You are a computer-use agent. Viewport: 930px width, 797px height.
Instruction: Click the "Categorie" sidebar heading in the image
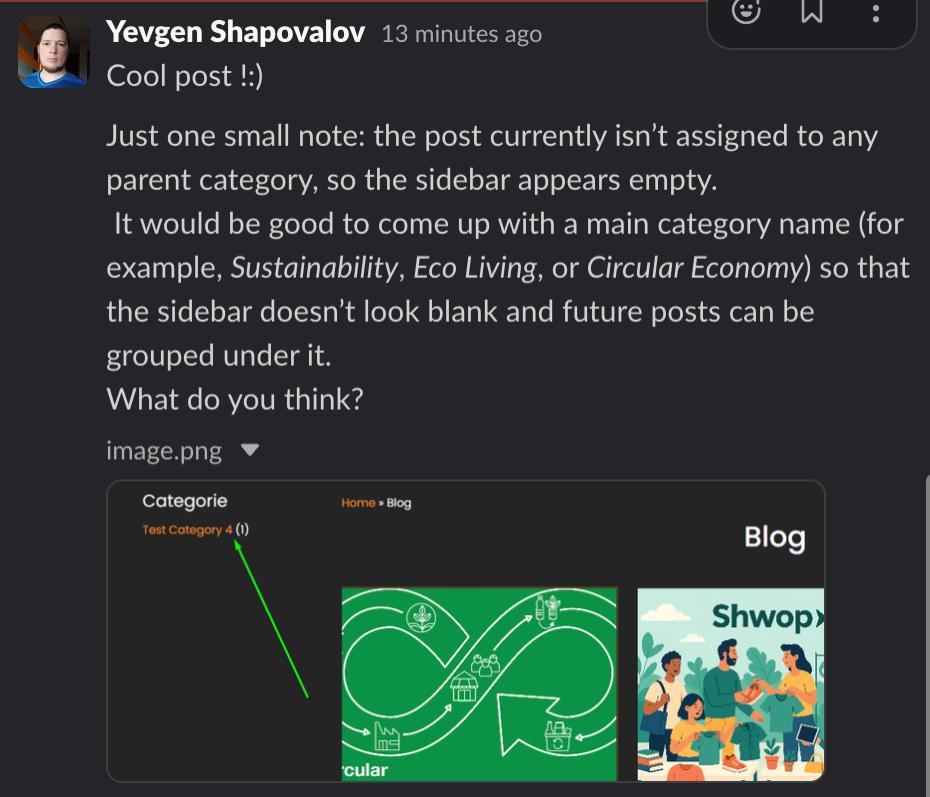coord(185,501)
